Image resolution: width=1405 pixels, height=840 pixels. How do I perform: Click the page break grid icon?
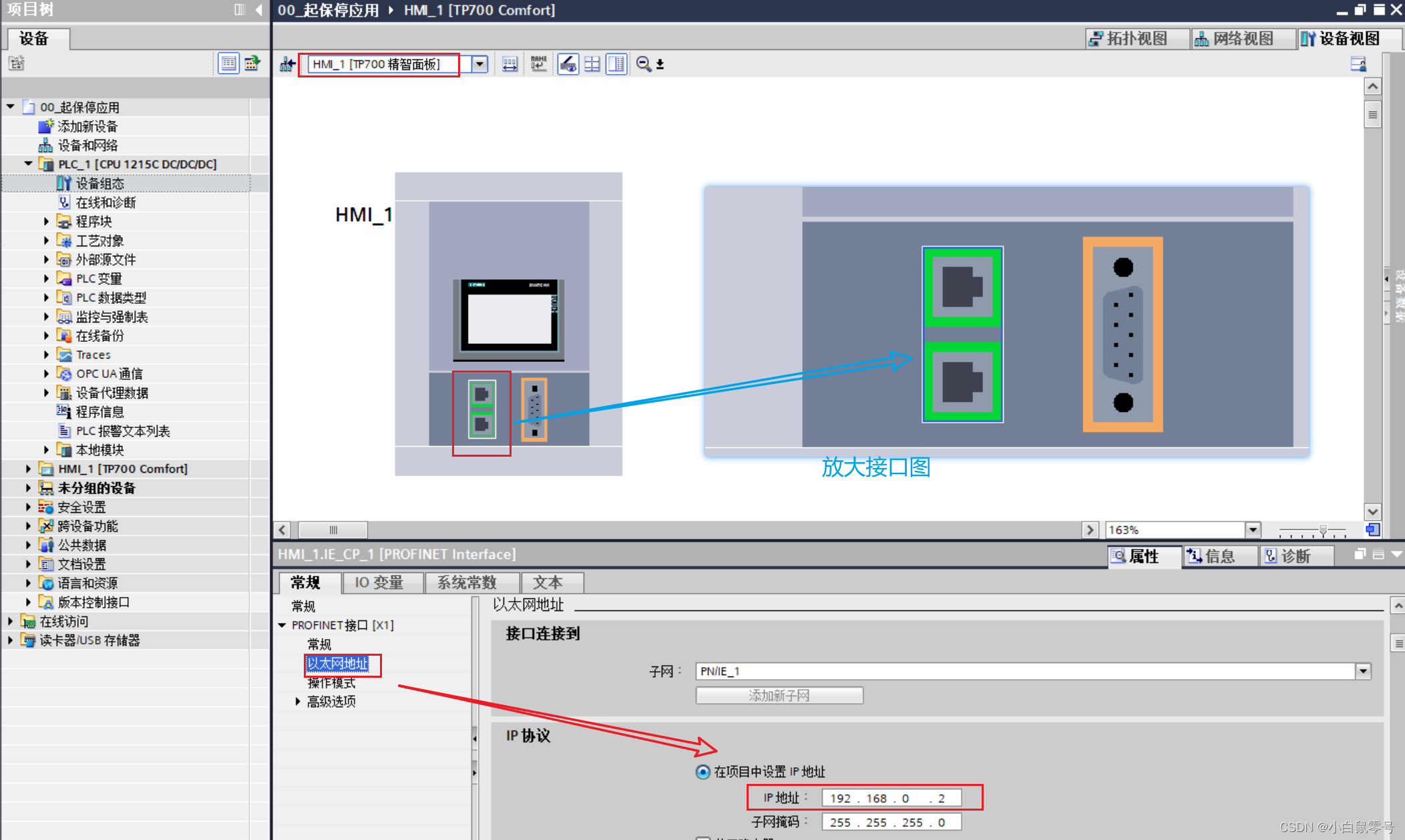[592, 64]
